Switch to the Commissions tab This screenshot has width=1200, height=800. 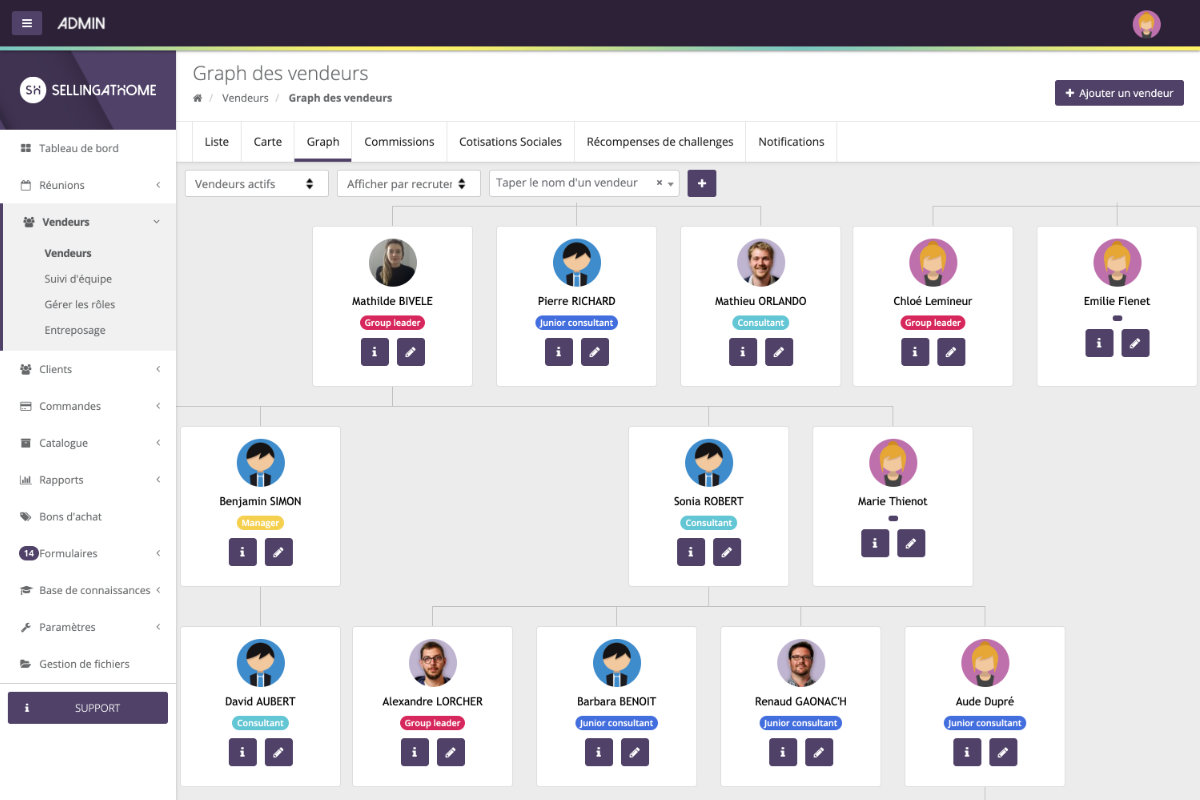(x=399, y=142)
